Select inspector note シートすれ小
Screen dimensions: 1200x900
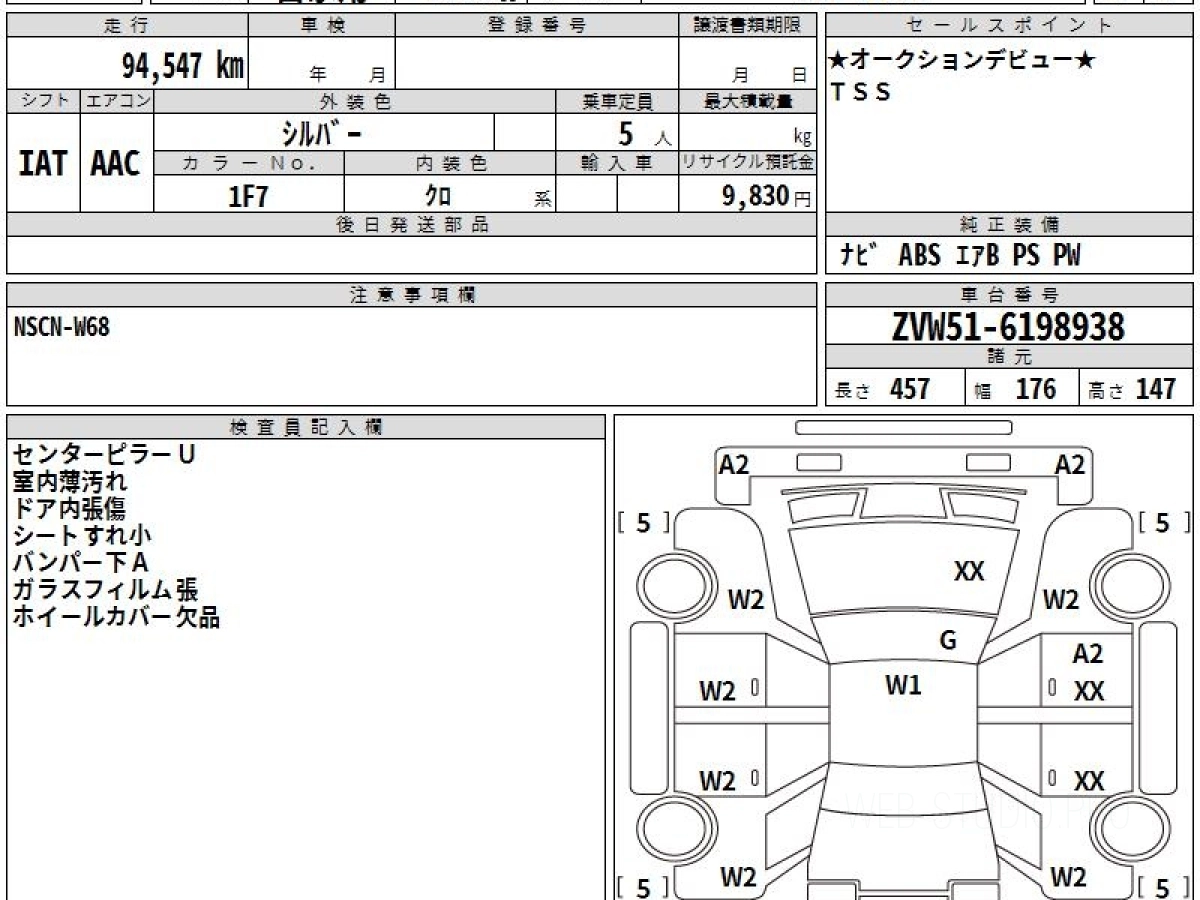coord(82,535)
